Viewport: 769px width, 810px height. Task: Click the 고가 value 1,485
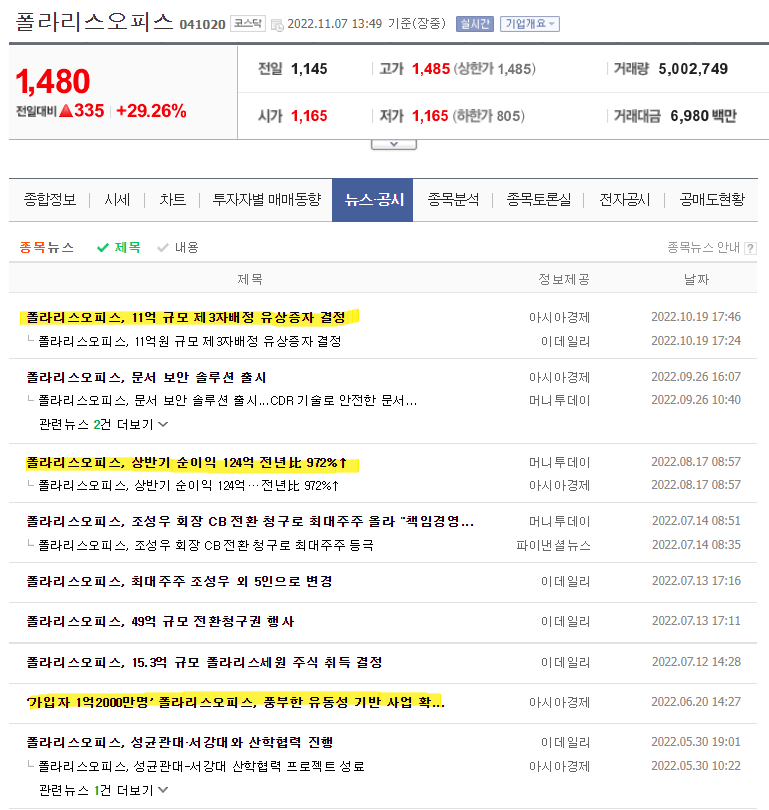[431, 69]
